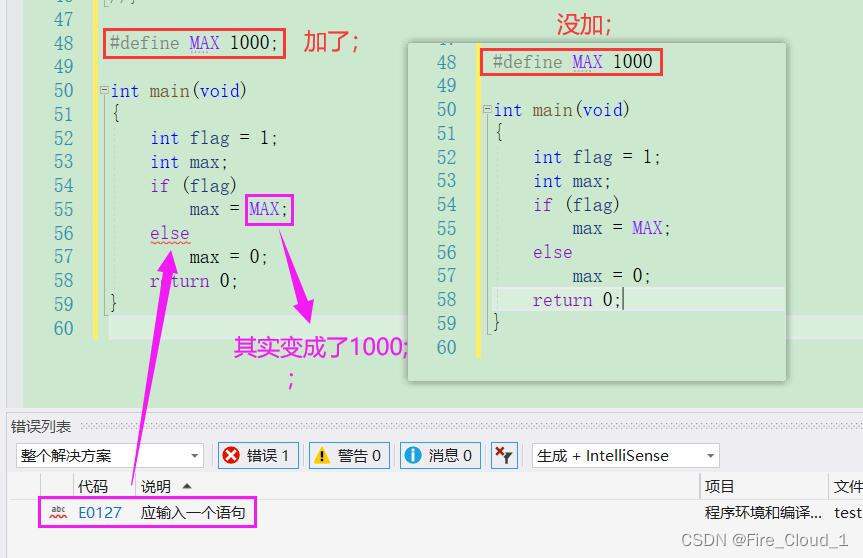Toggle the 警告 0 filter button

tap(349, 456)
